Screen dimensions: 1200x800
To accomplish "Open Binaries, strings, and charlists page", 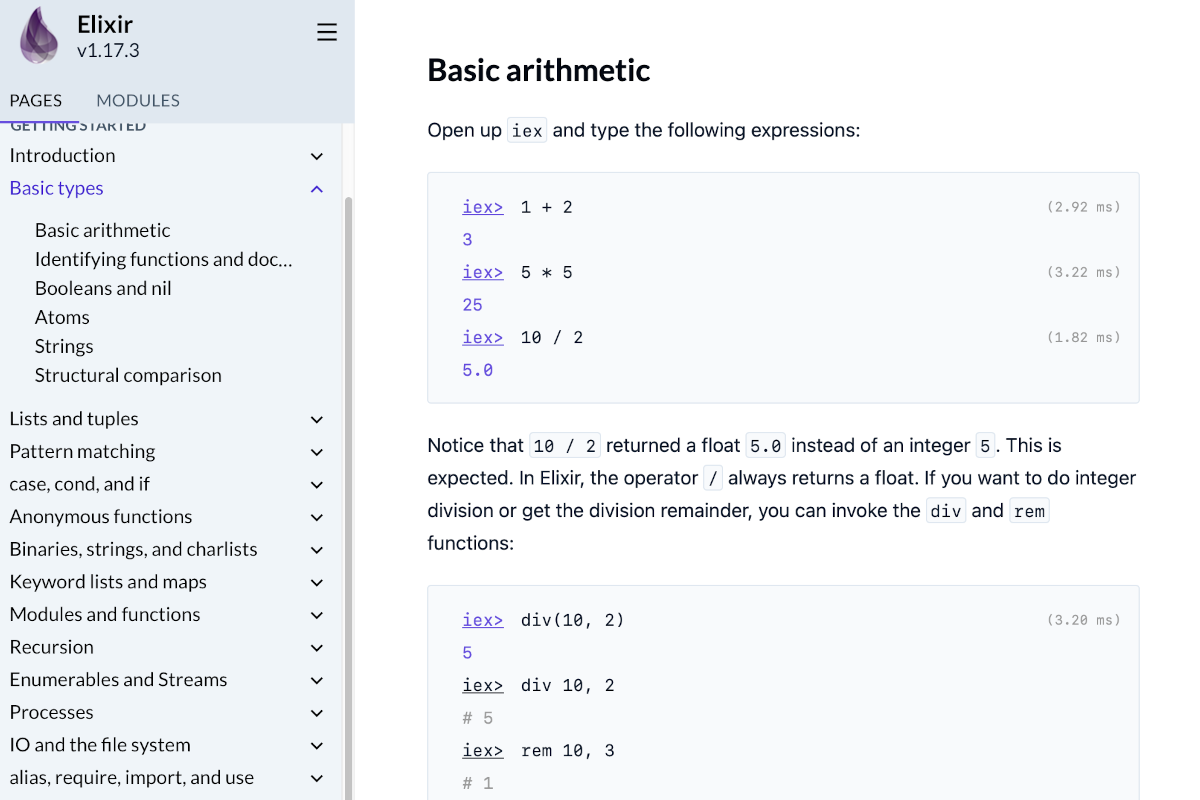I will [133, 549].
